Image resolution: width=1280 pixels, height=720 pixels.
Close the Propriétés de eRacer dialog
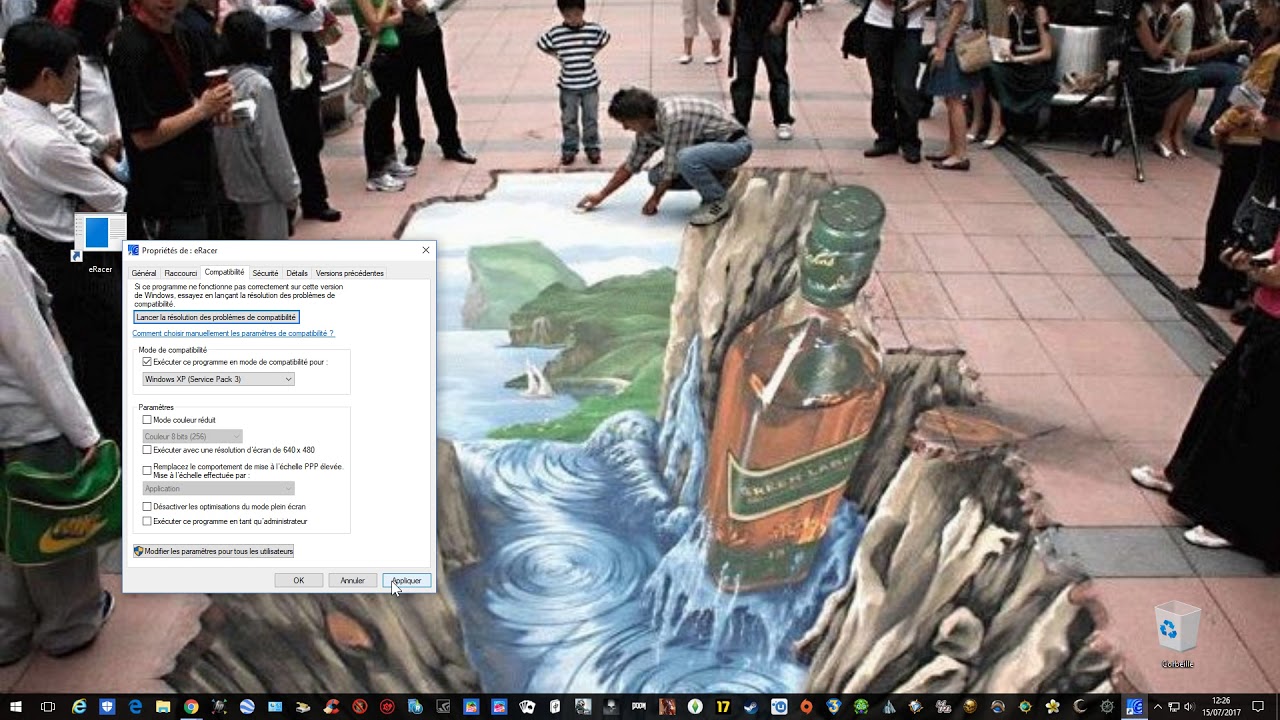point(426,250)
